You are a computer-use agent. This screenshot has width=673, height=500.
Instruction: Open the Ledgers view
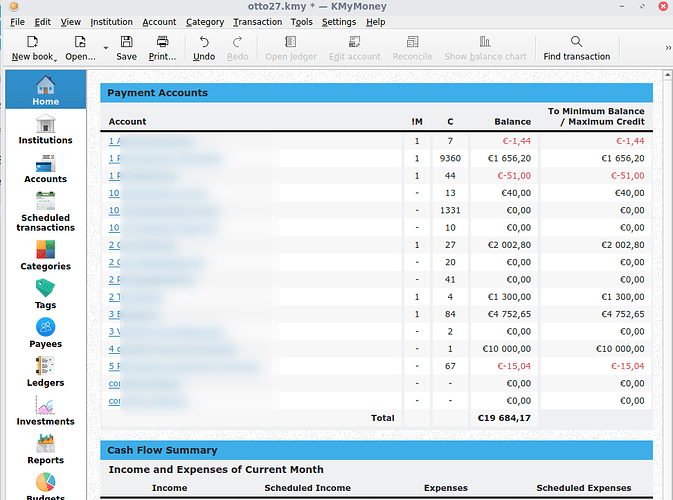45,372
